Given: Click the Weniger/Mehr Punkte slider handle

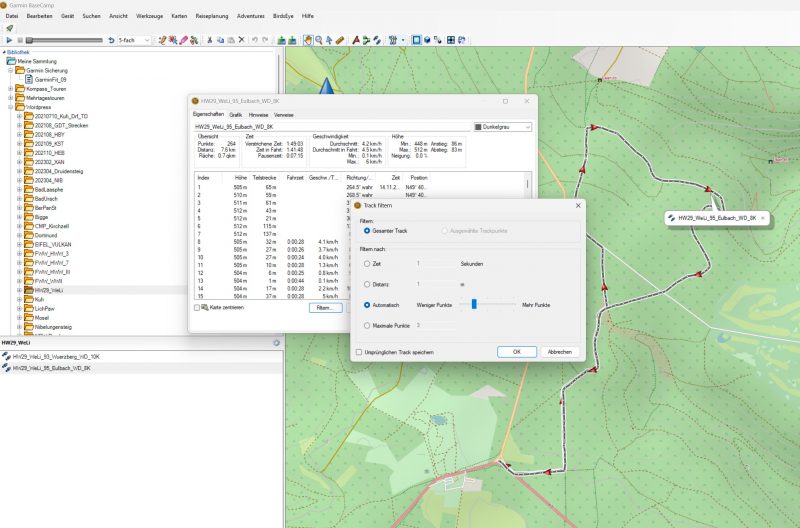Looking at the screenshot, I should [x=474, y=304].
